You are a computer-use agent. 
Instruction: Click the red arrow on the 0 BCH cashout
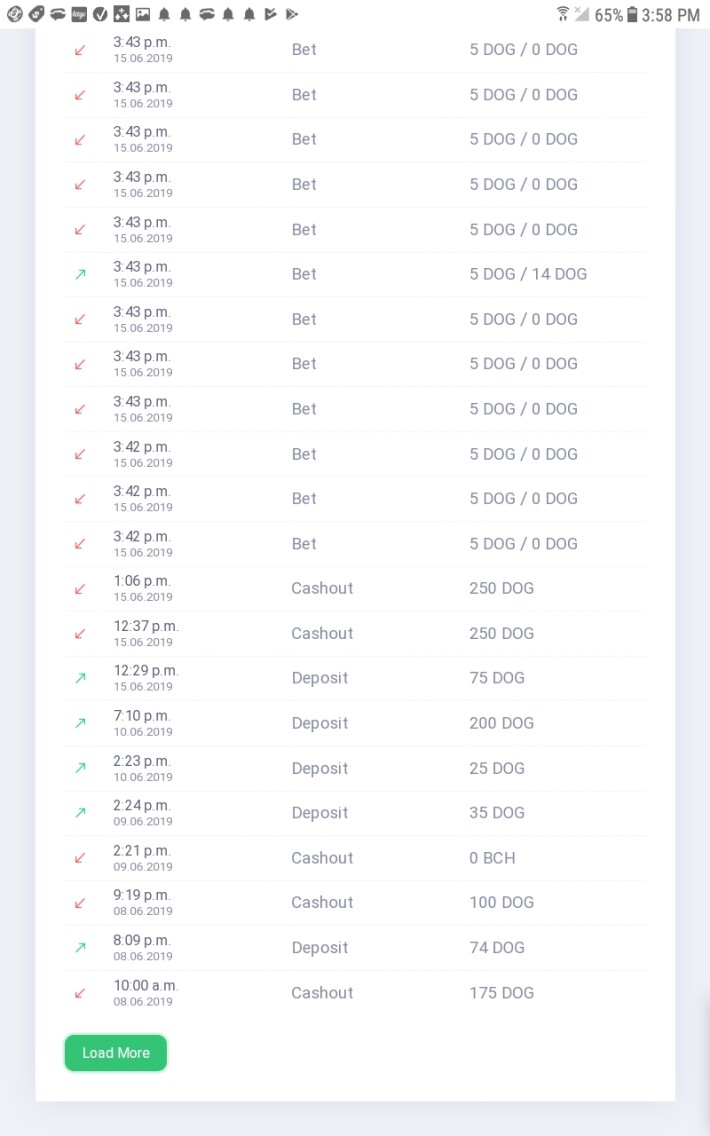click(x=80, y=858)
